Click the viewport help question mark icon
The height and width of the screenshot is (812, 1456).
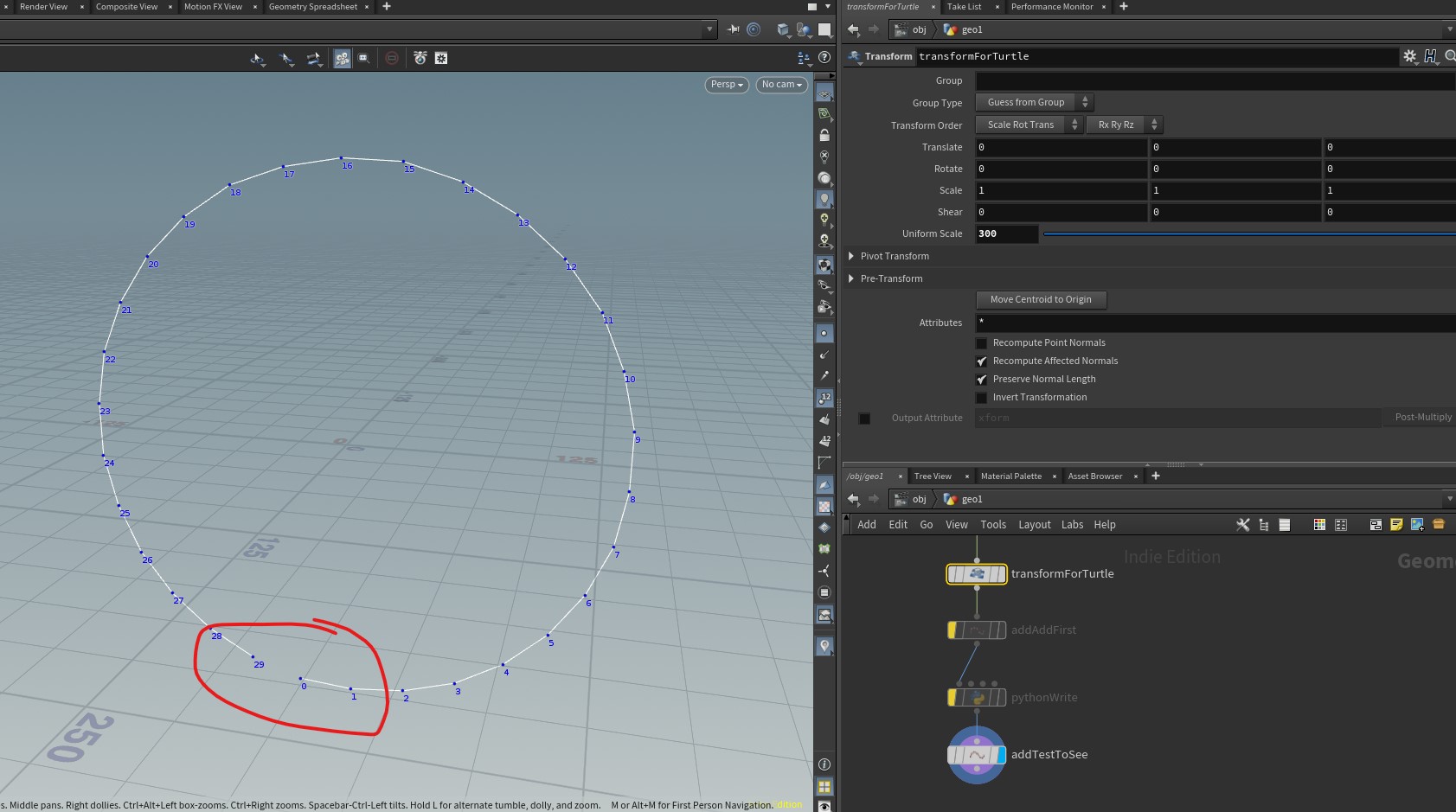(x=824, y=58)
